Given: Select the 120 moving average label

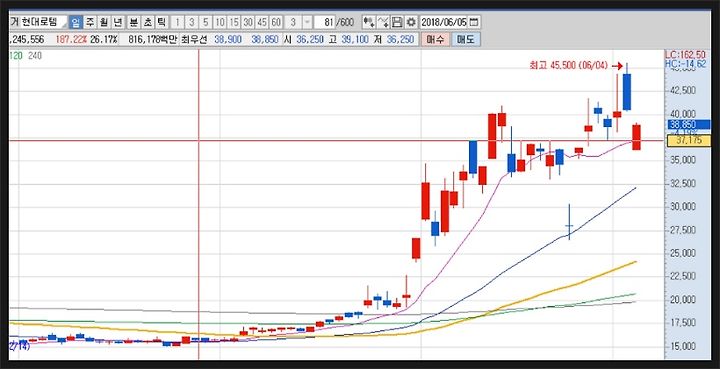Looking at the screenshot, I should [16, 56].
